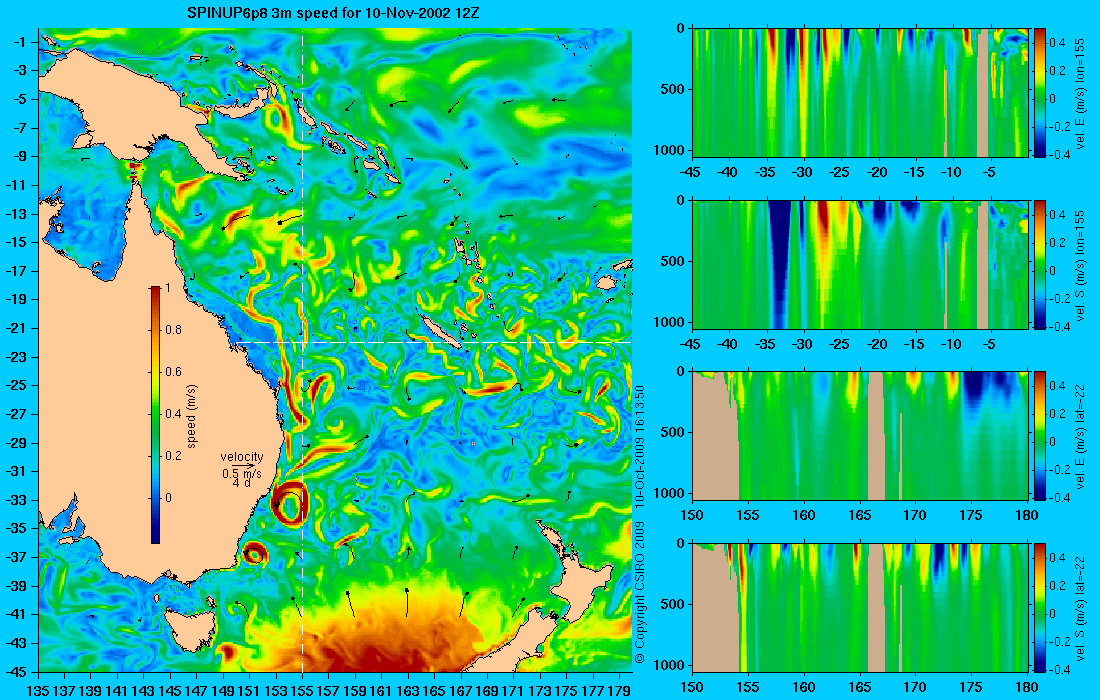Viewport: 1100px width, 700px height.
Task: Click the "speed (m/s)" colorbar label
Action: click(x=192, y=415)
